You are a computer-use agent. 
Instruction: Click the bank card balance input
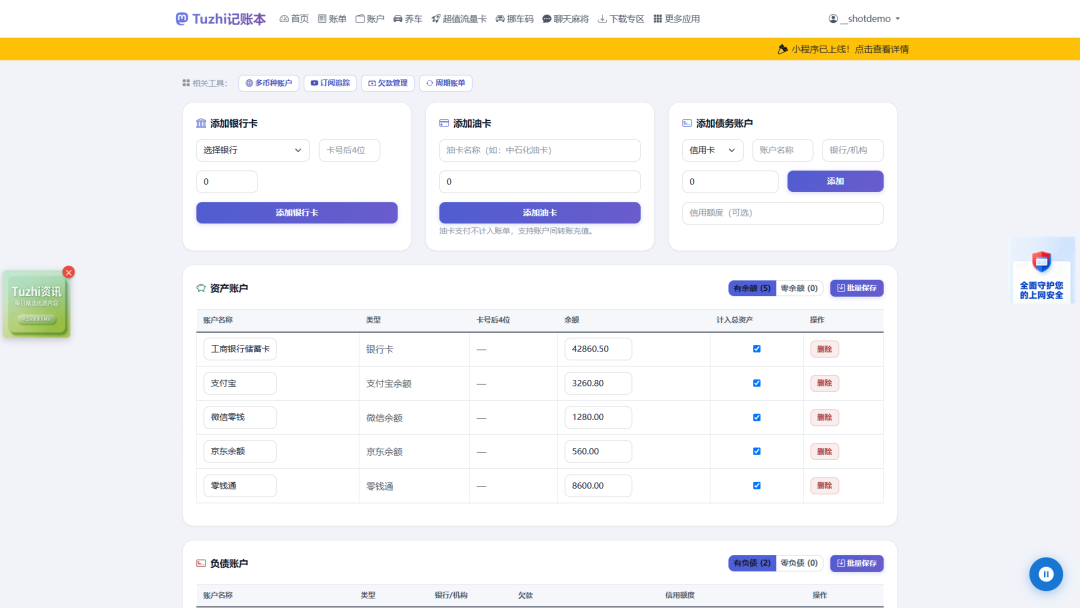(x=227, y=182)
